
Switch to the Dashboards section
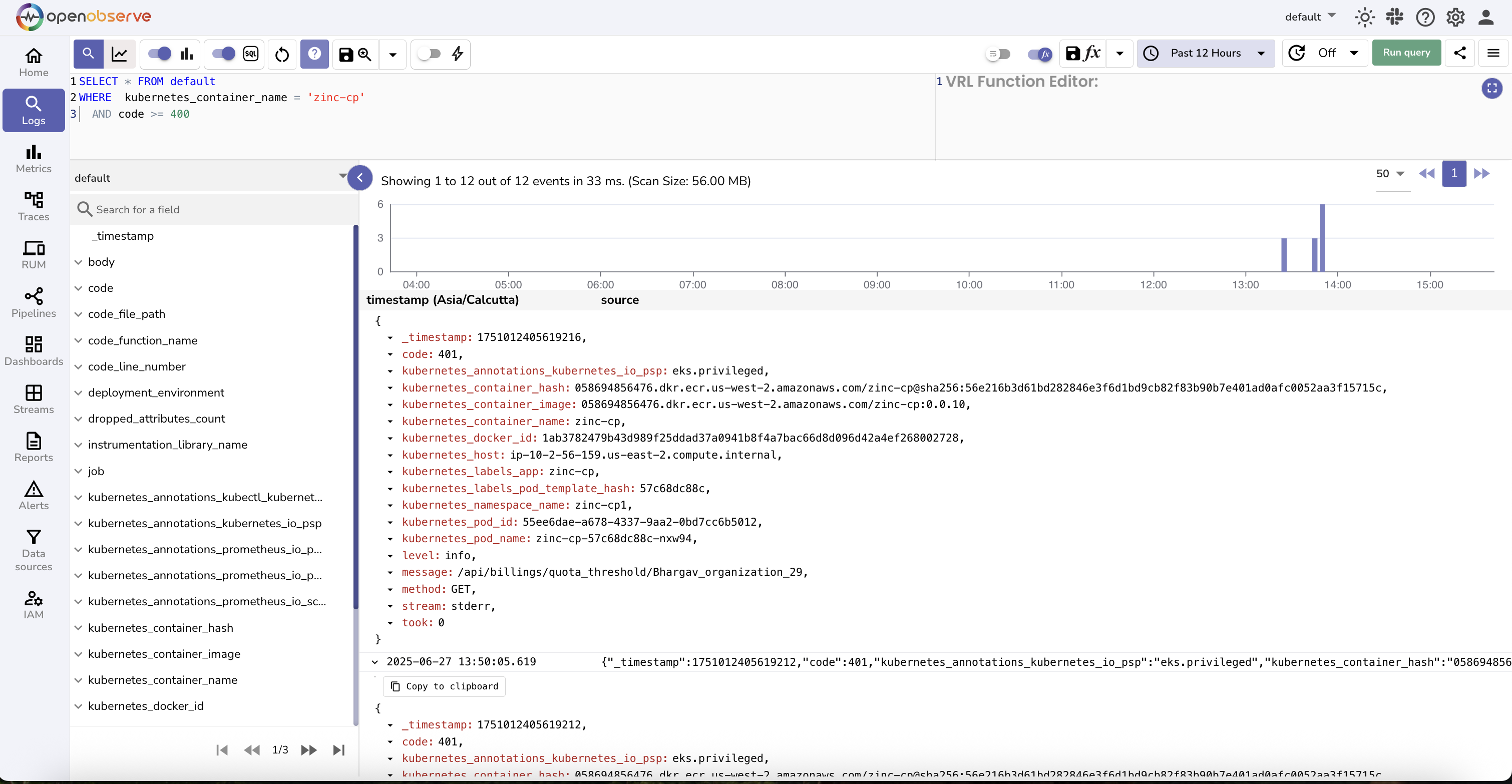click(x=33, y=350)
